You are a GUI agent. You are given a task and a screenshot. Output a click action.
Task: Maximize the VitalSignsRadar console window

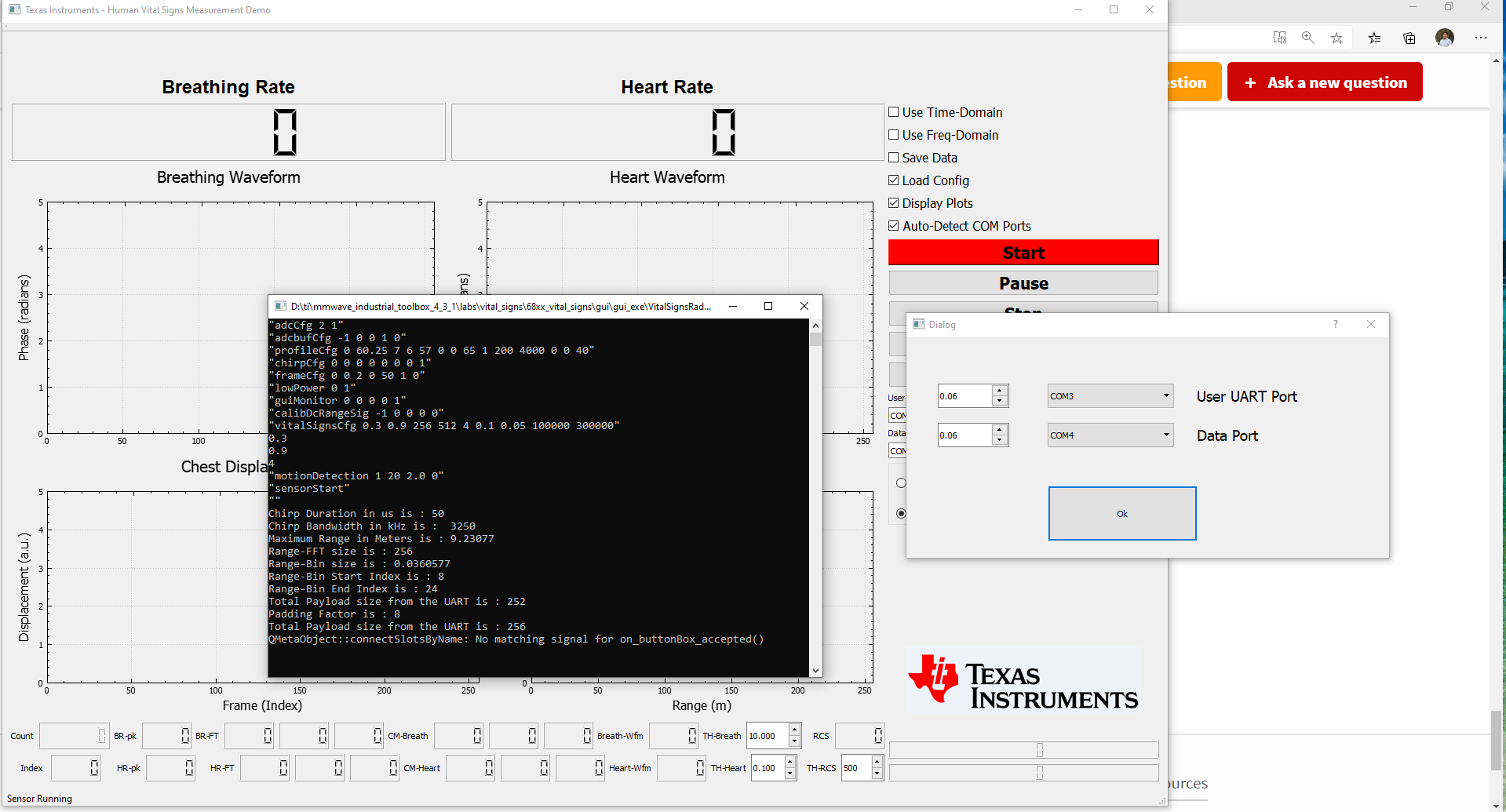tap(768, 306)
